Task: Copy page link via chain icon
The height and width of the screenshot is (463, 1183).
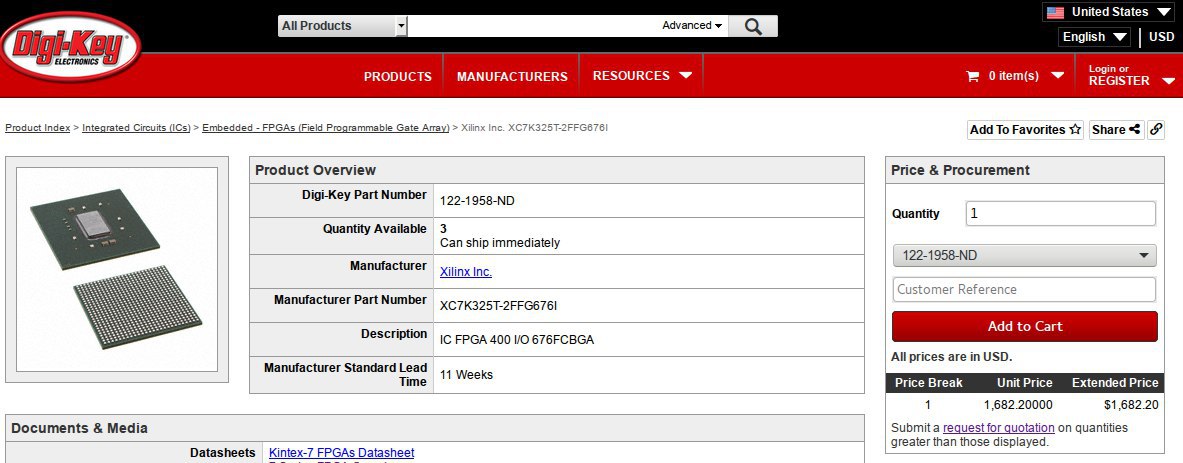Action: [1156, 130]
